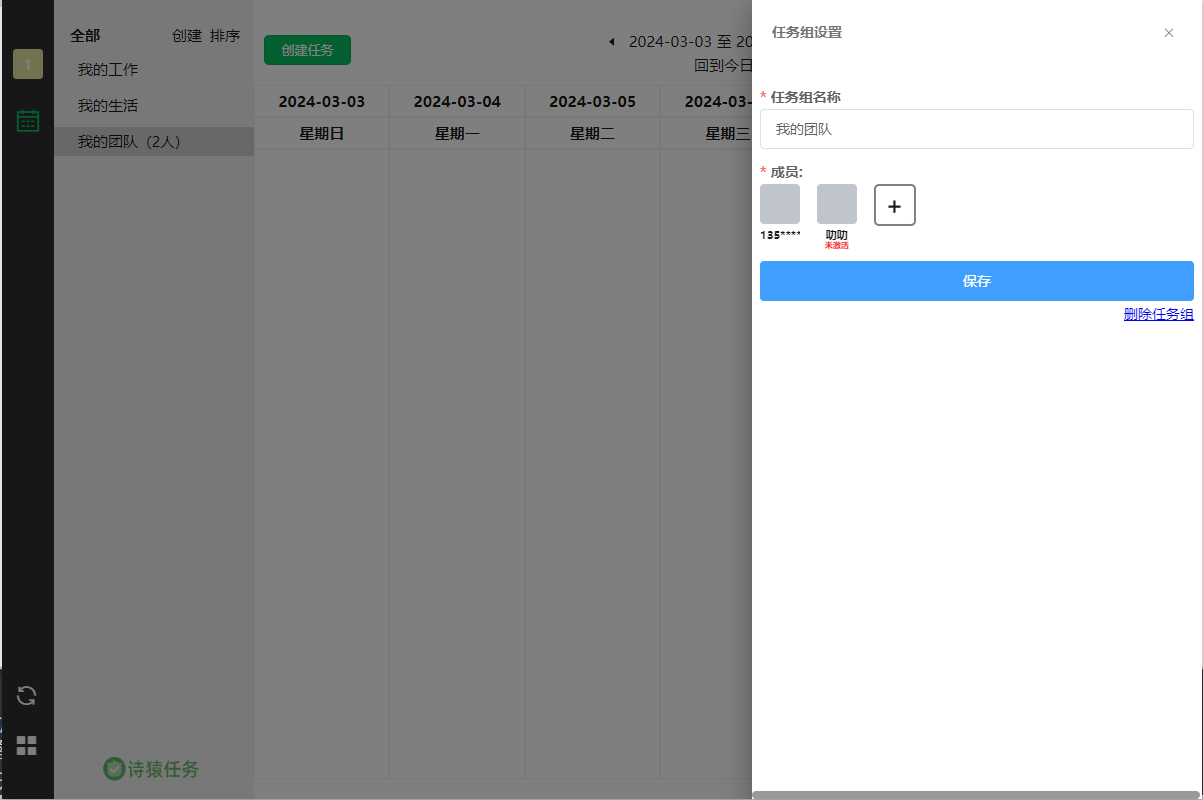This screenshot has height=800, width=1203.
Task: Click the yellow number 1 badge
Action: pos(28,64)
